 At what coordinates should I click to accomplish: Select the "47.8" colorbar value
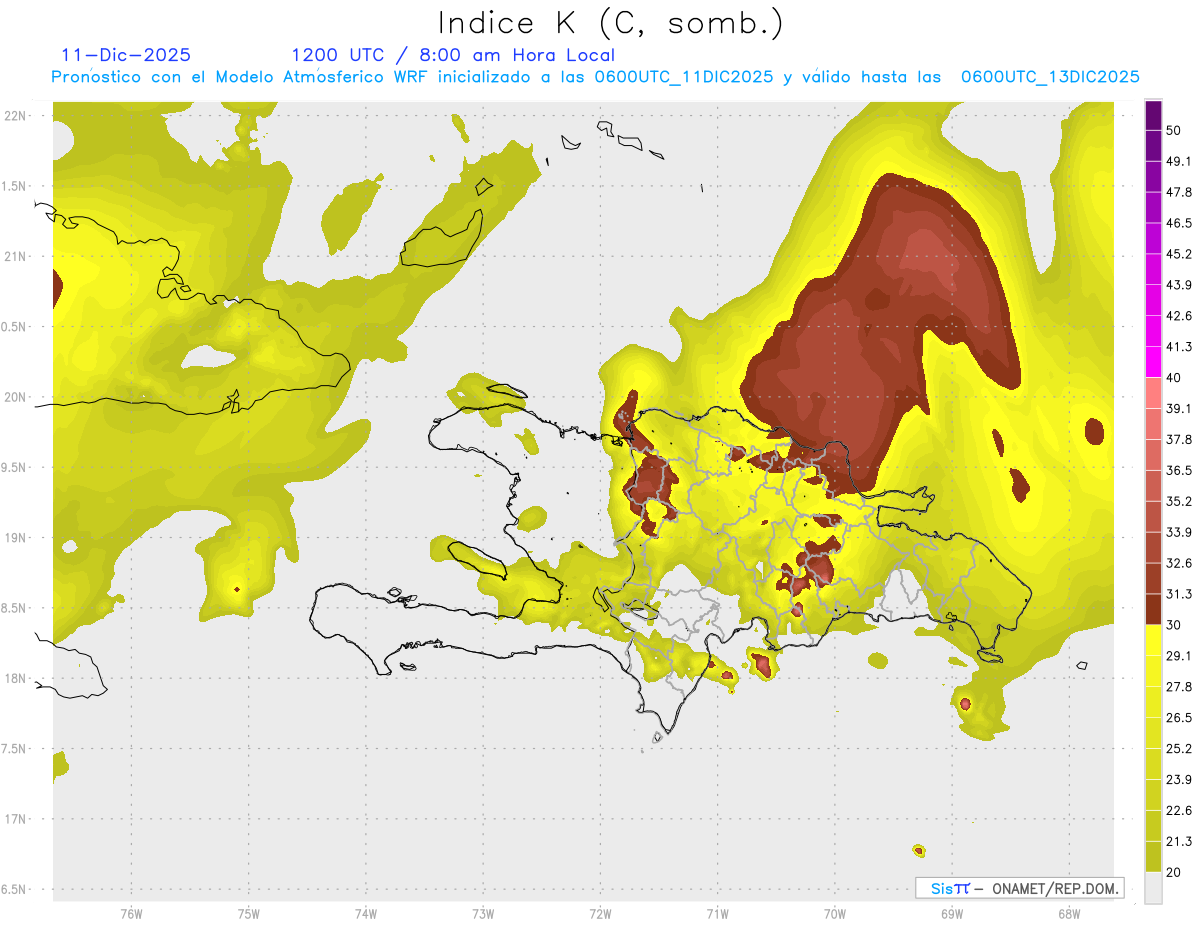pos(1179,192)
